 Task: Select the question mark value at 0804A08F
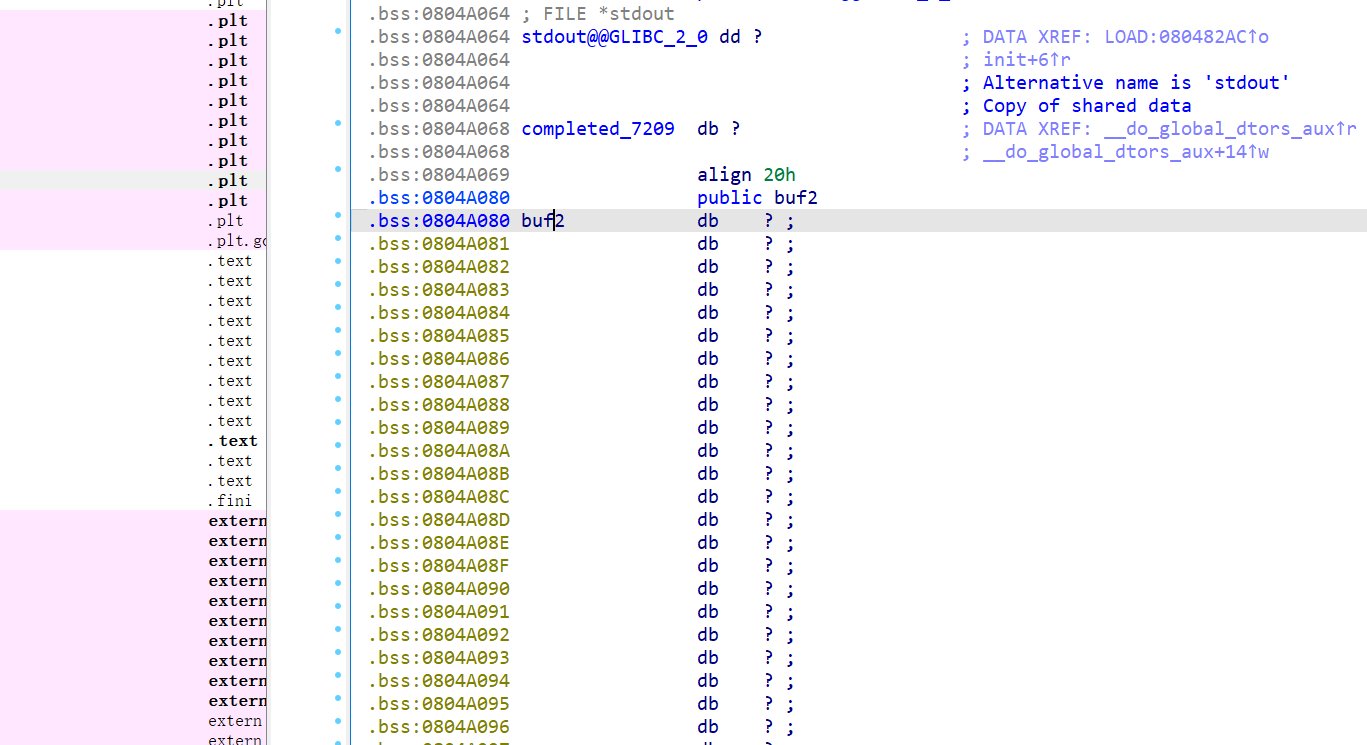tap(769, 566)
